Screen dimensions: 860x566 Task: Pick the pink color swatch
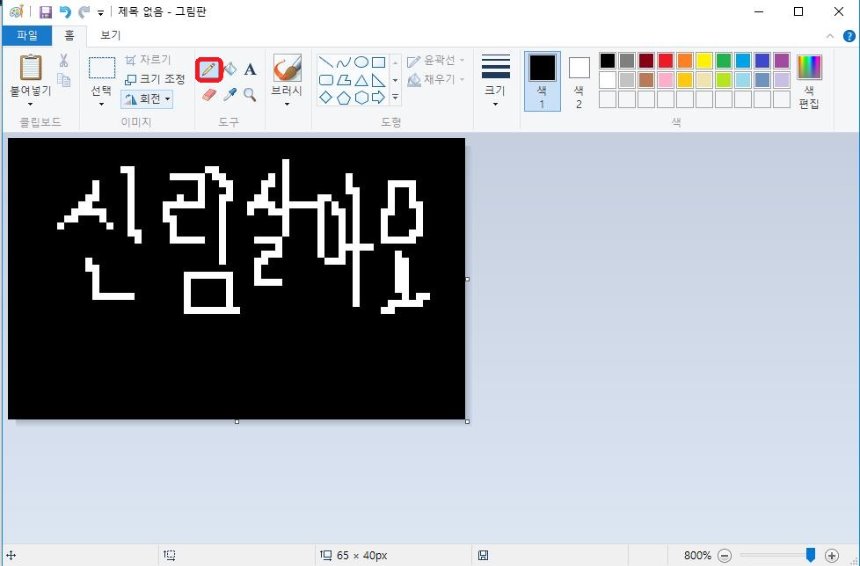coord(665,80)
